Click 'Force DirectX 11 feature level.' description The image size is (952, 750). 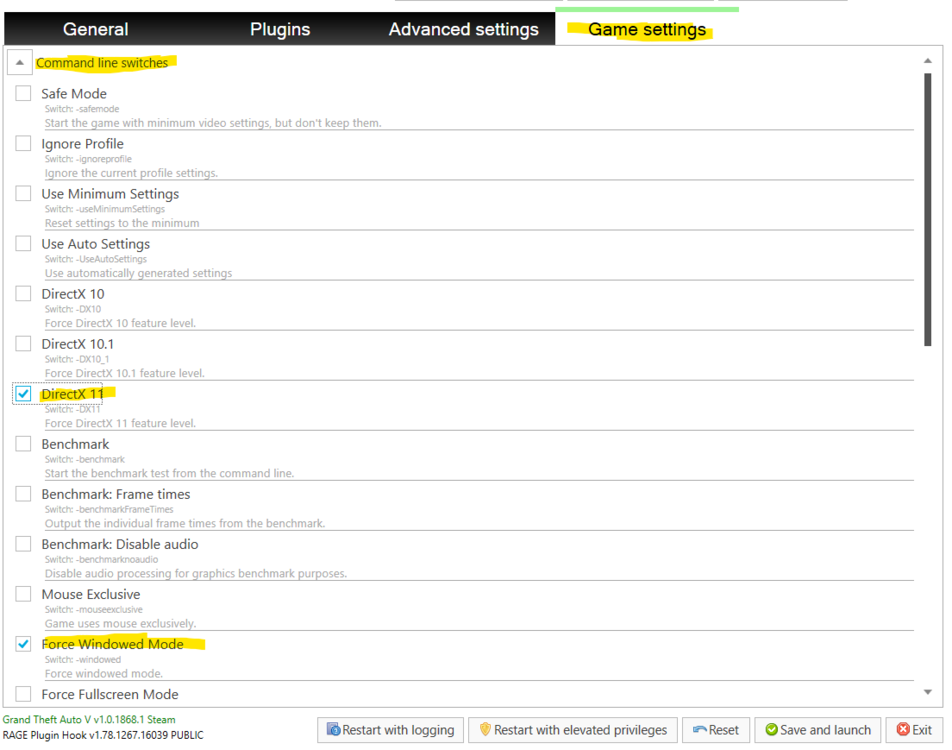pyautogui.click(x=120, y=423)
